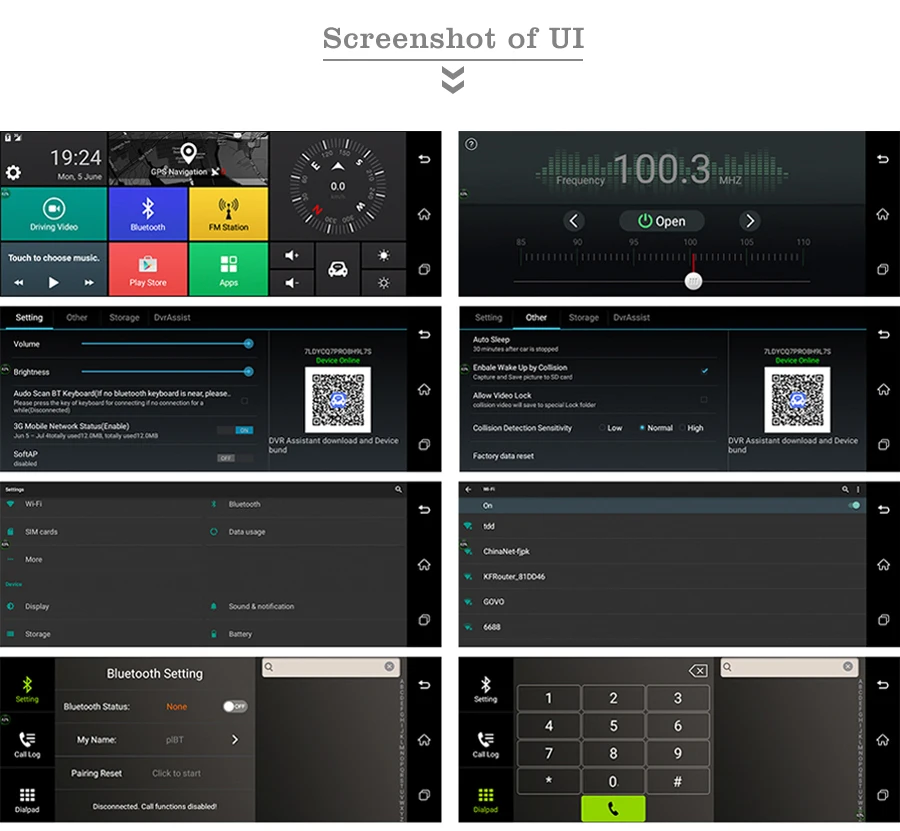Image resolution: width=900 pixels, height=831 pixels.
Task: Open help icon on FM radio screen
Action: [471, 144]
